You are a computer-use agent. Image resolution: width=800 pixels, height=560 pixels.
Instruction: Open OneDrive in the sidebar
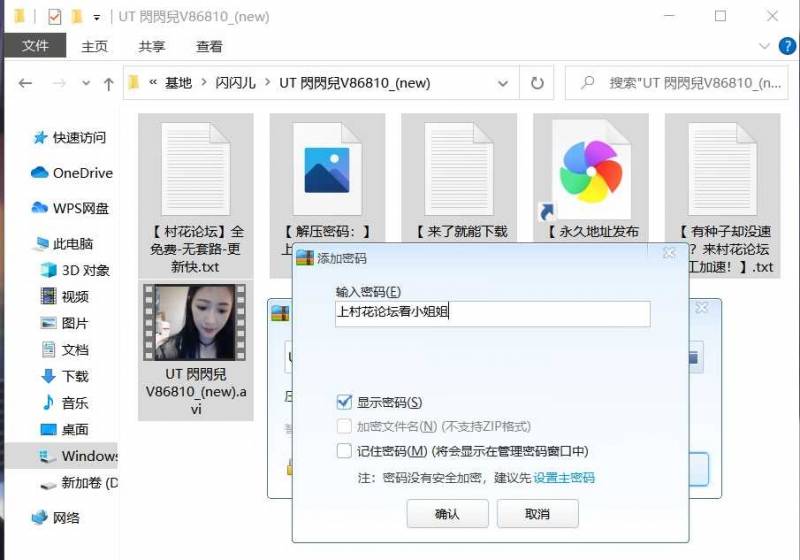click(x=82, y=173)
